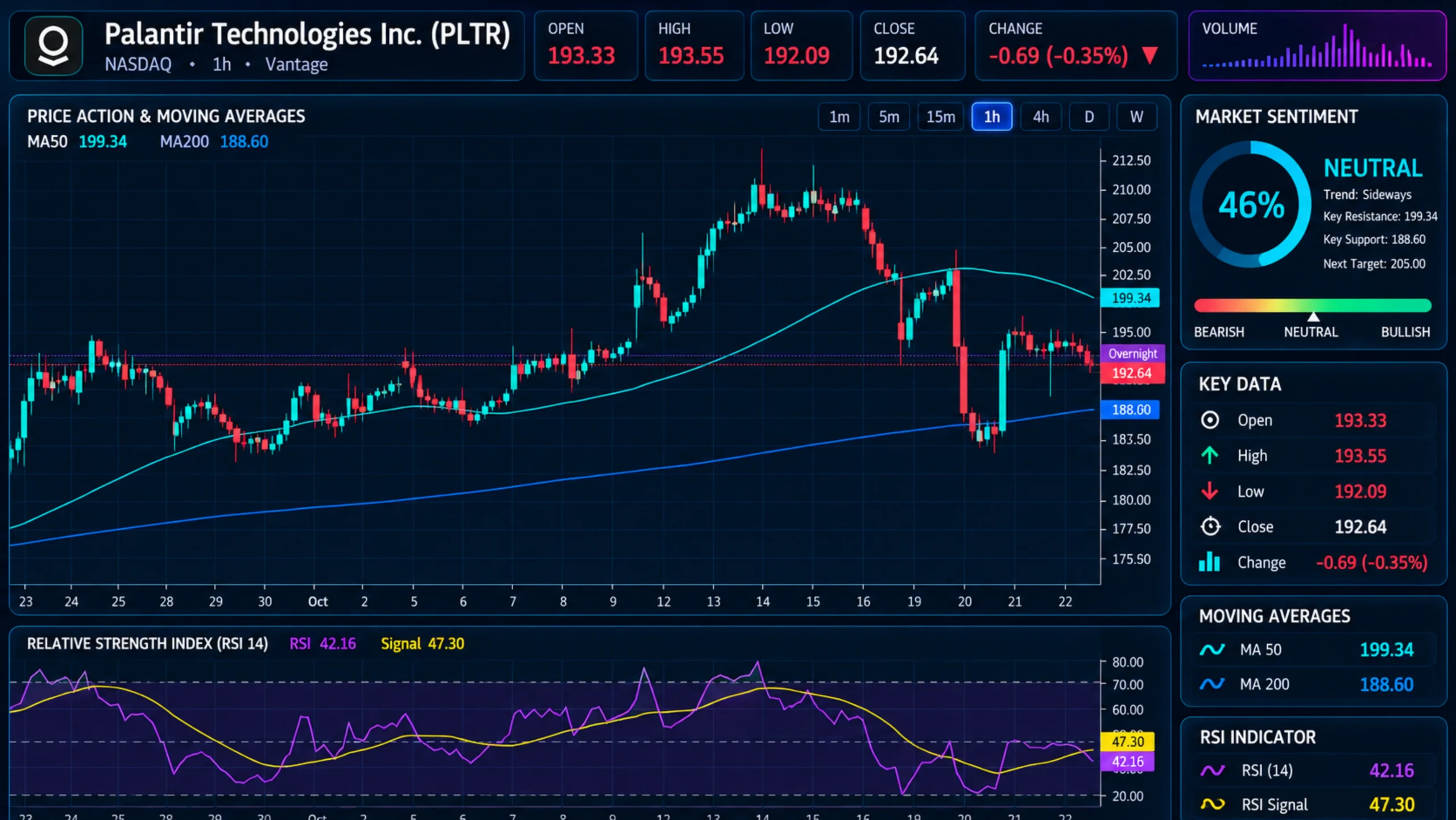Click the NEUTRAL sentiment heading
The height and width of the screenshot is (820, 1456).
[1373, 168]
